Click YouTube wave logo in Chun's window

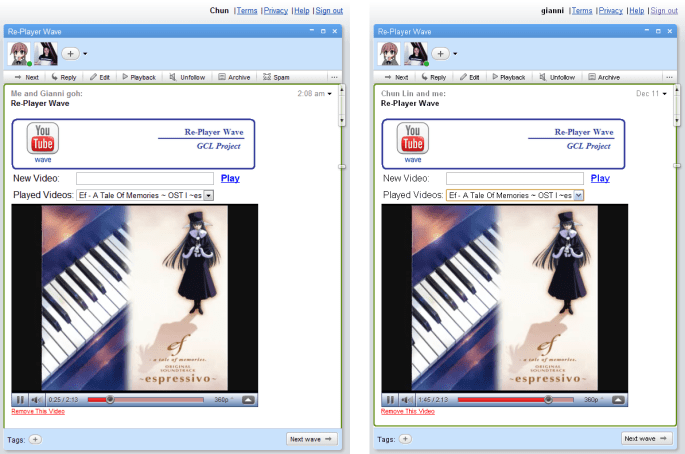click(43, 142)
